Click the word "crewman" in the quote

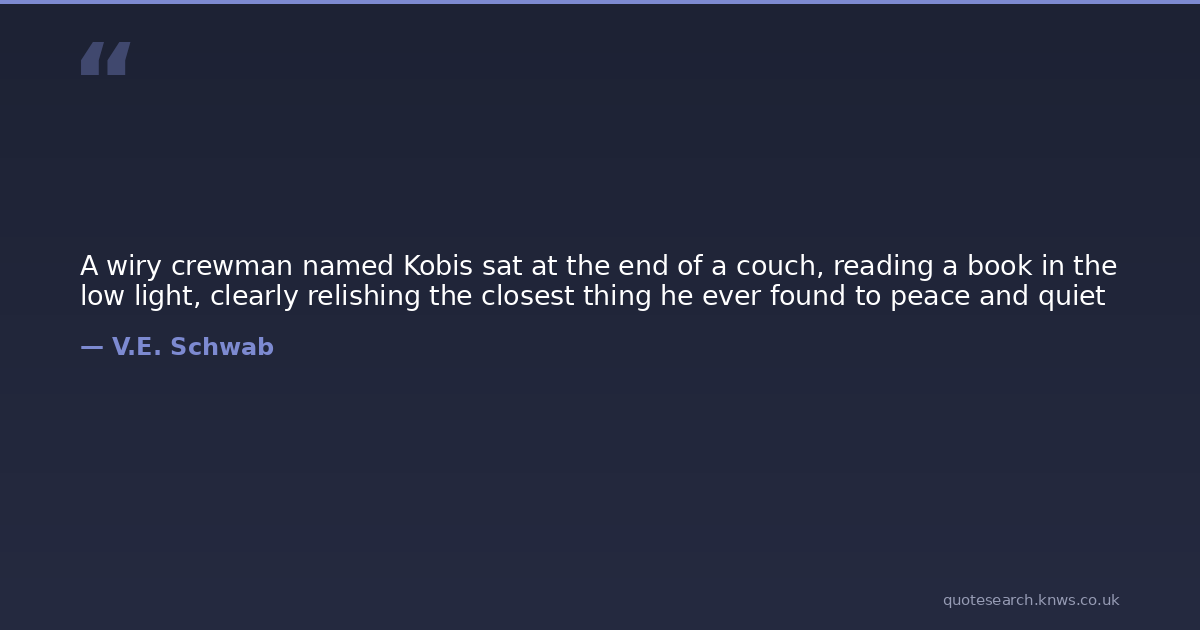pos(232,267)
